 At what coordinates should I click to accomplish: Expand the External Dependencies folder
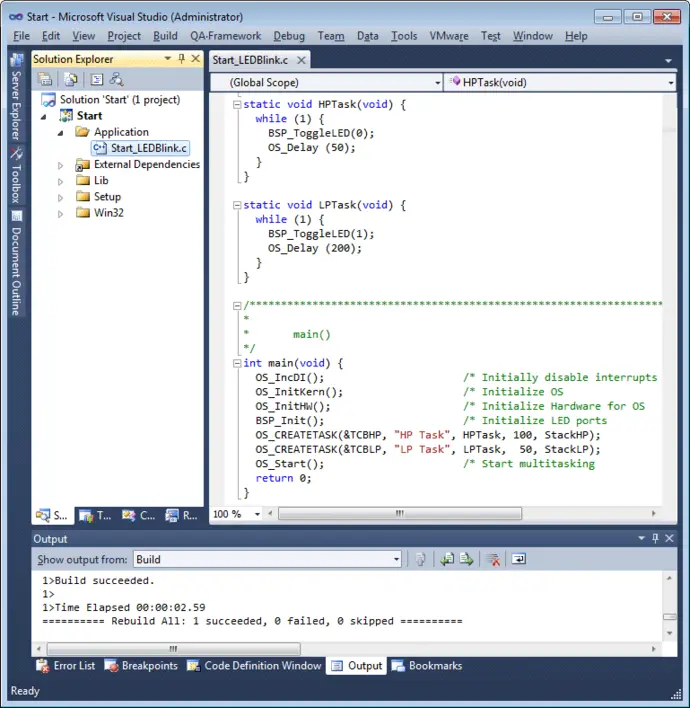[60, 165]
